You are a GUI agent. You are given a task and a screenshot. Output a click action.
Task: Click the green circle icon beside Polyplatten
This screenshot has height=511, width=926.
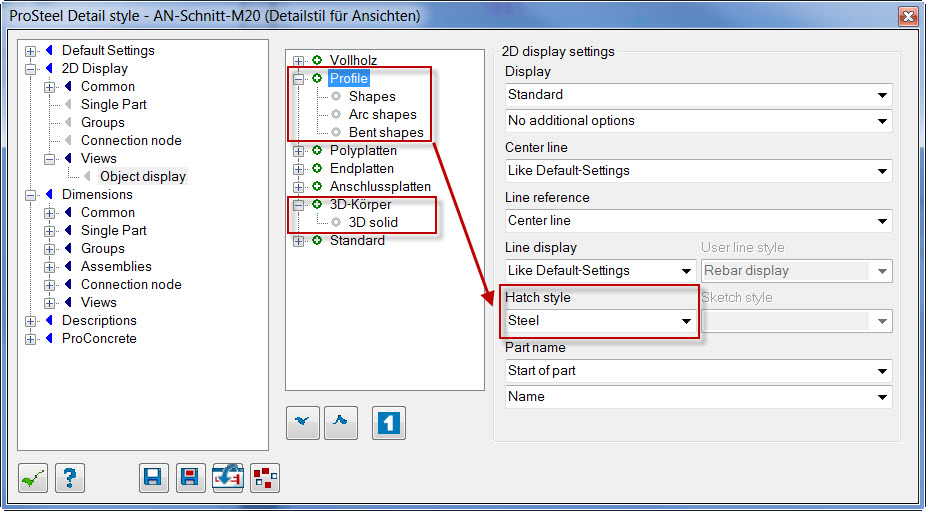(x=318, y=151)
